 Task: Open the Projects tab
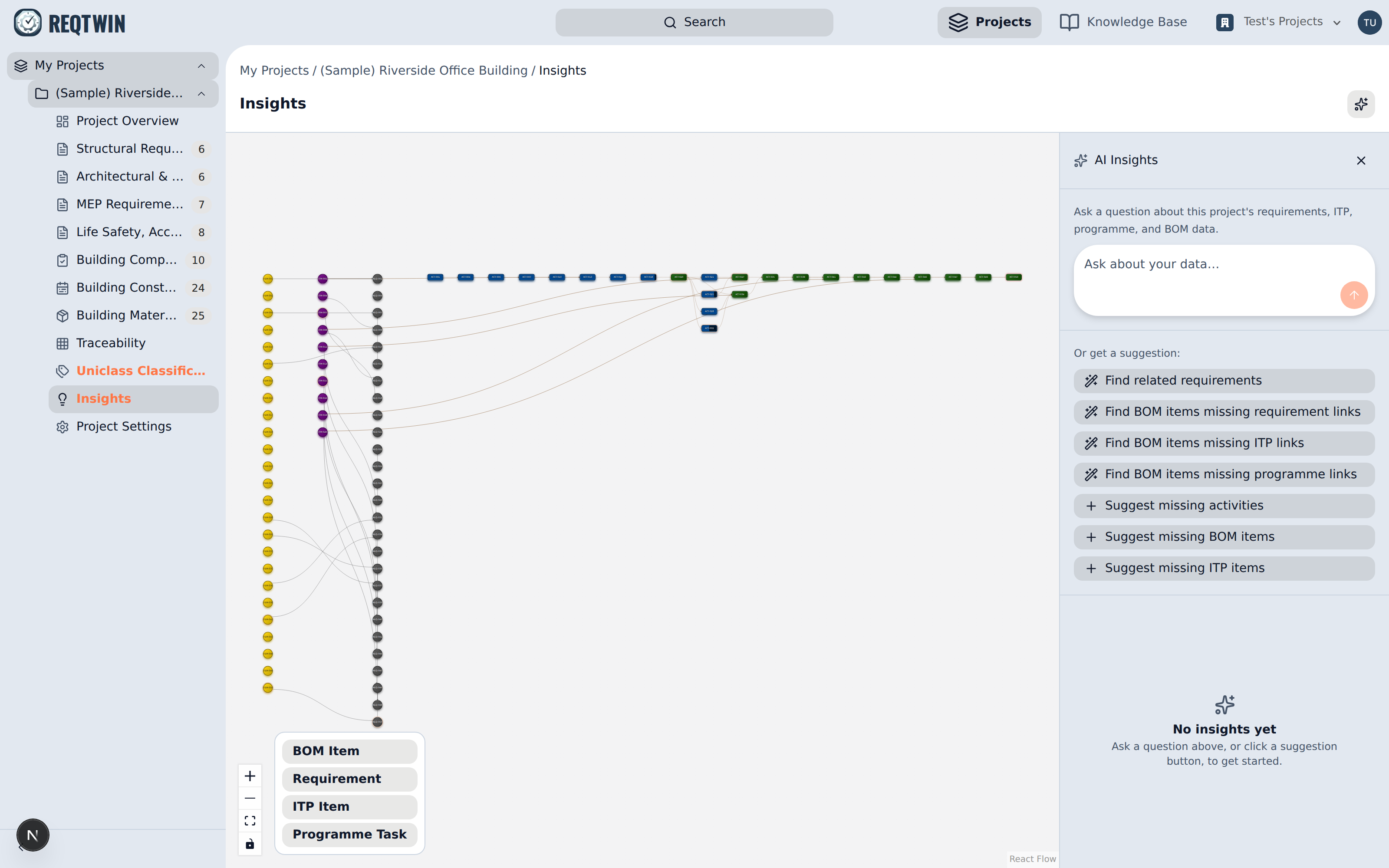tap(989, 23)
